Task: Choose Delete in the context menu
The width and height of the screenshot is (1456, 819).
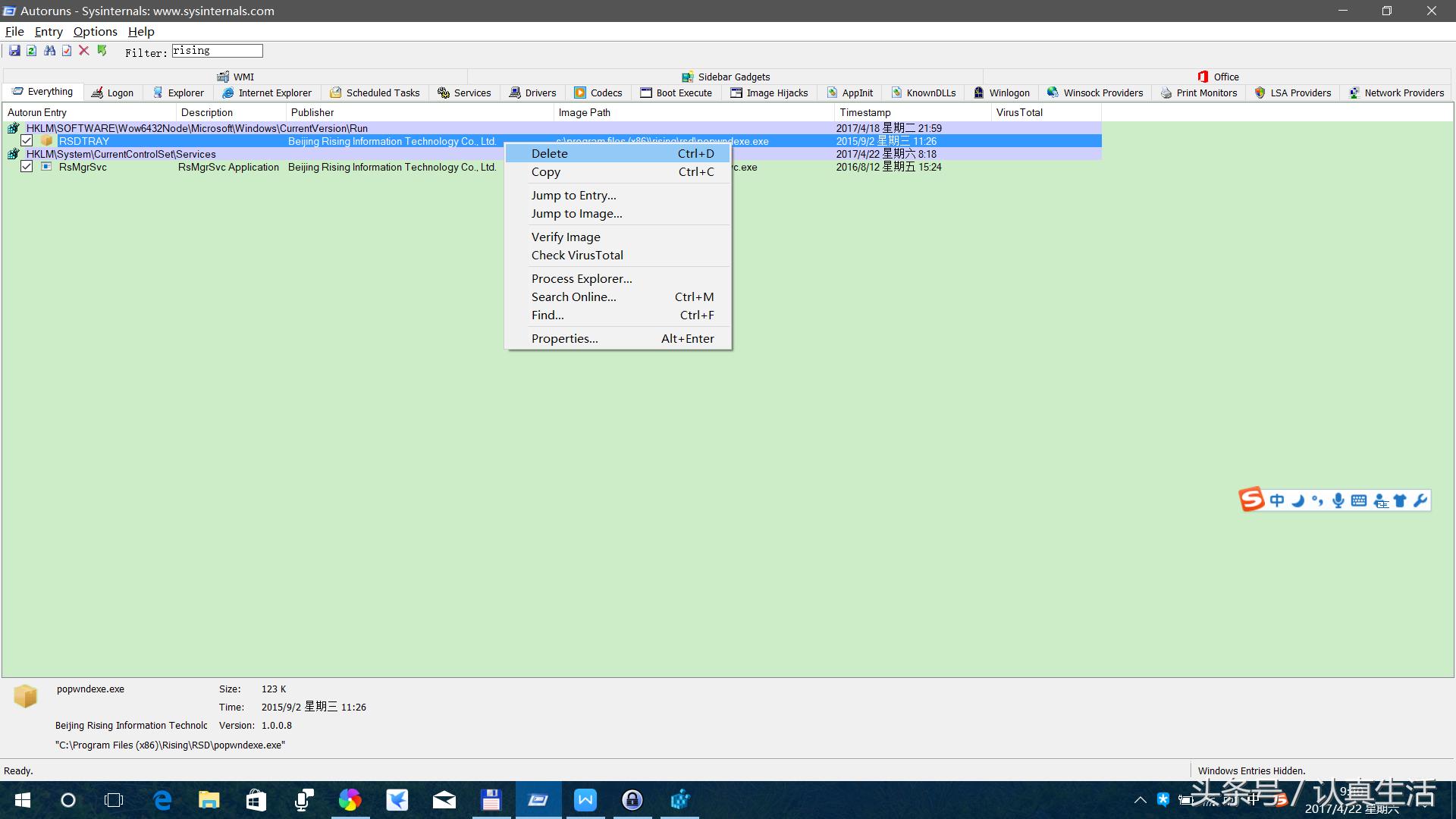Action: click(550, 153)
